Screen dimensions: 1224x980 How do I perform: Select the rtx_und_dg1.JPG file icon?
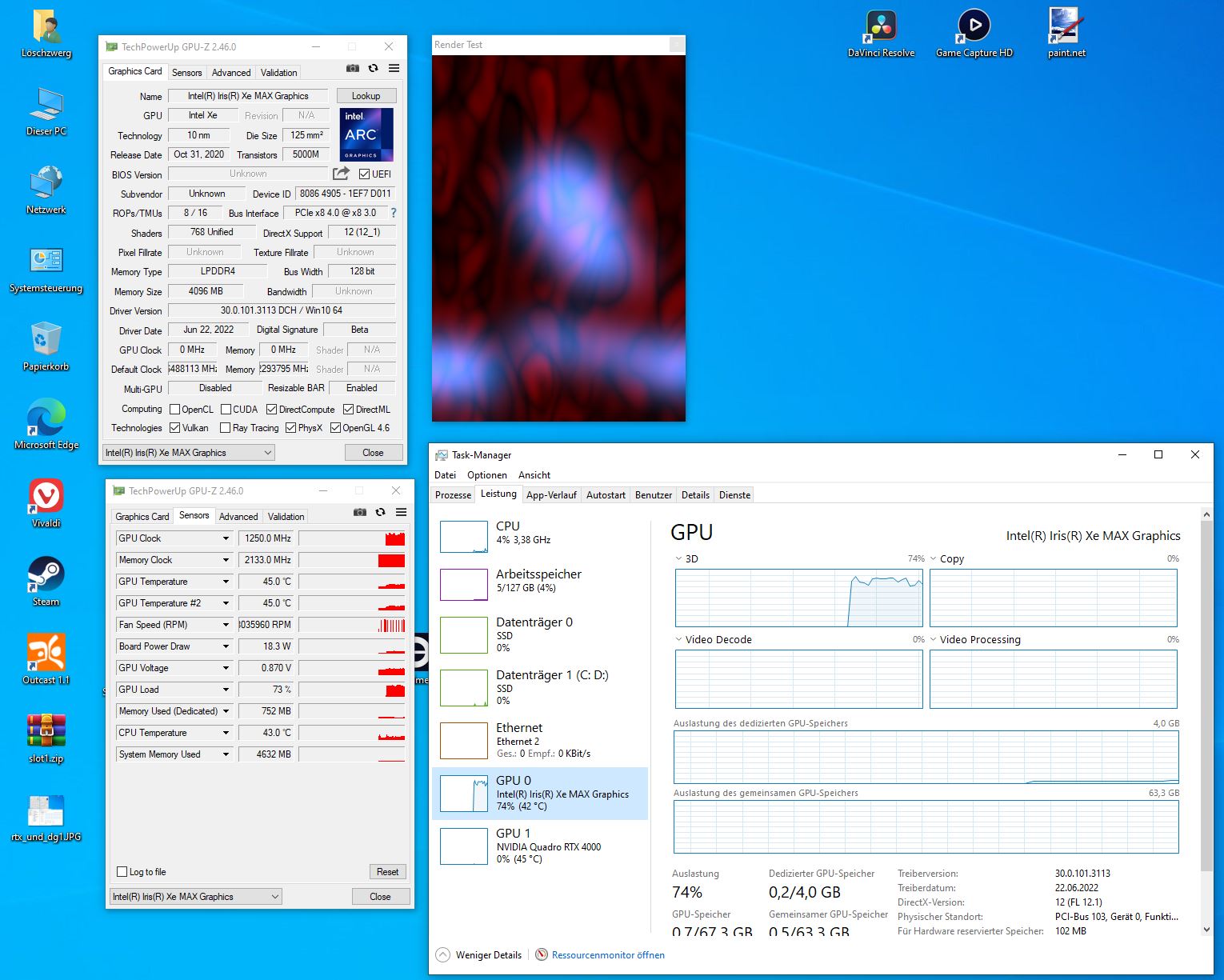pos(46,818)
